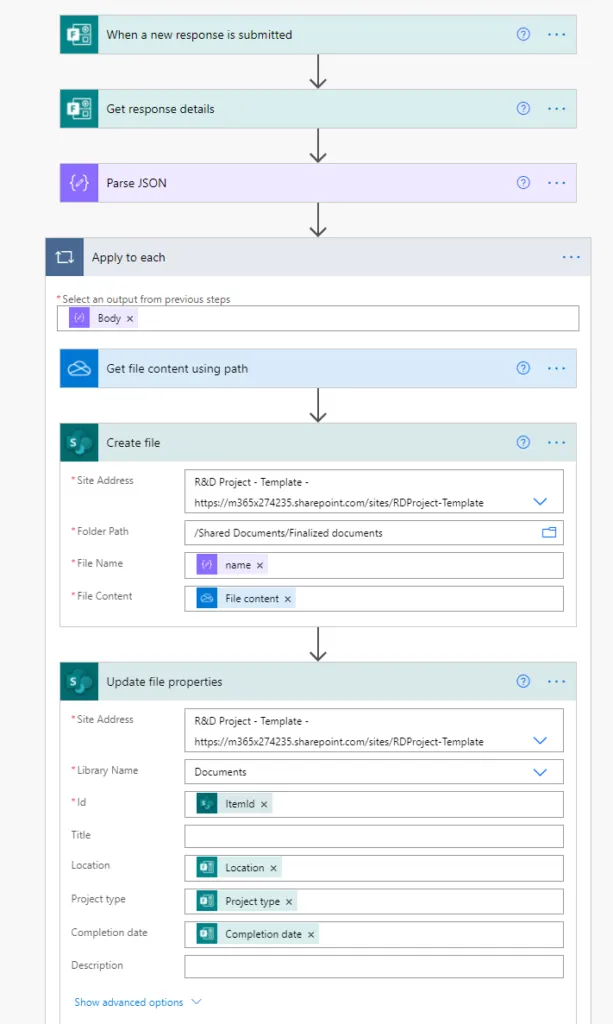Viewport: 613px width, 1024px height.
Task: Click the SharePoint icon on Create file
Action: 79,443
